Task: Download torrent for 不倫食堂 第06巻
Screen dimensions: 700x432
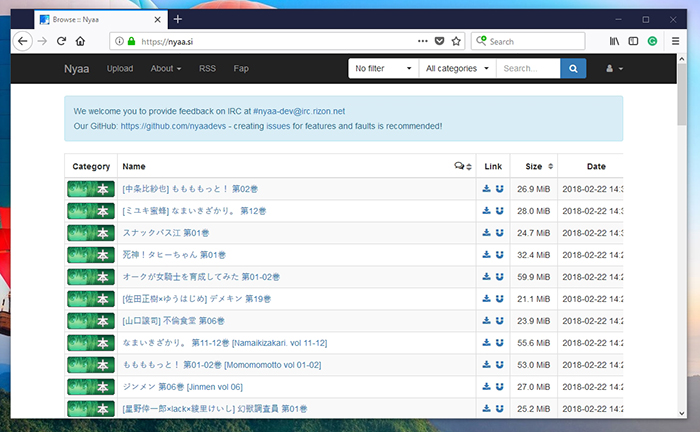Action: (x=487, y=320)
